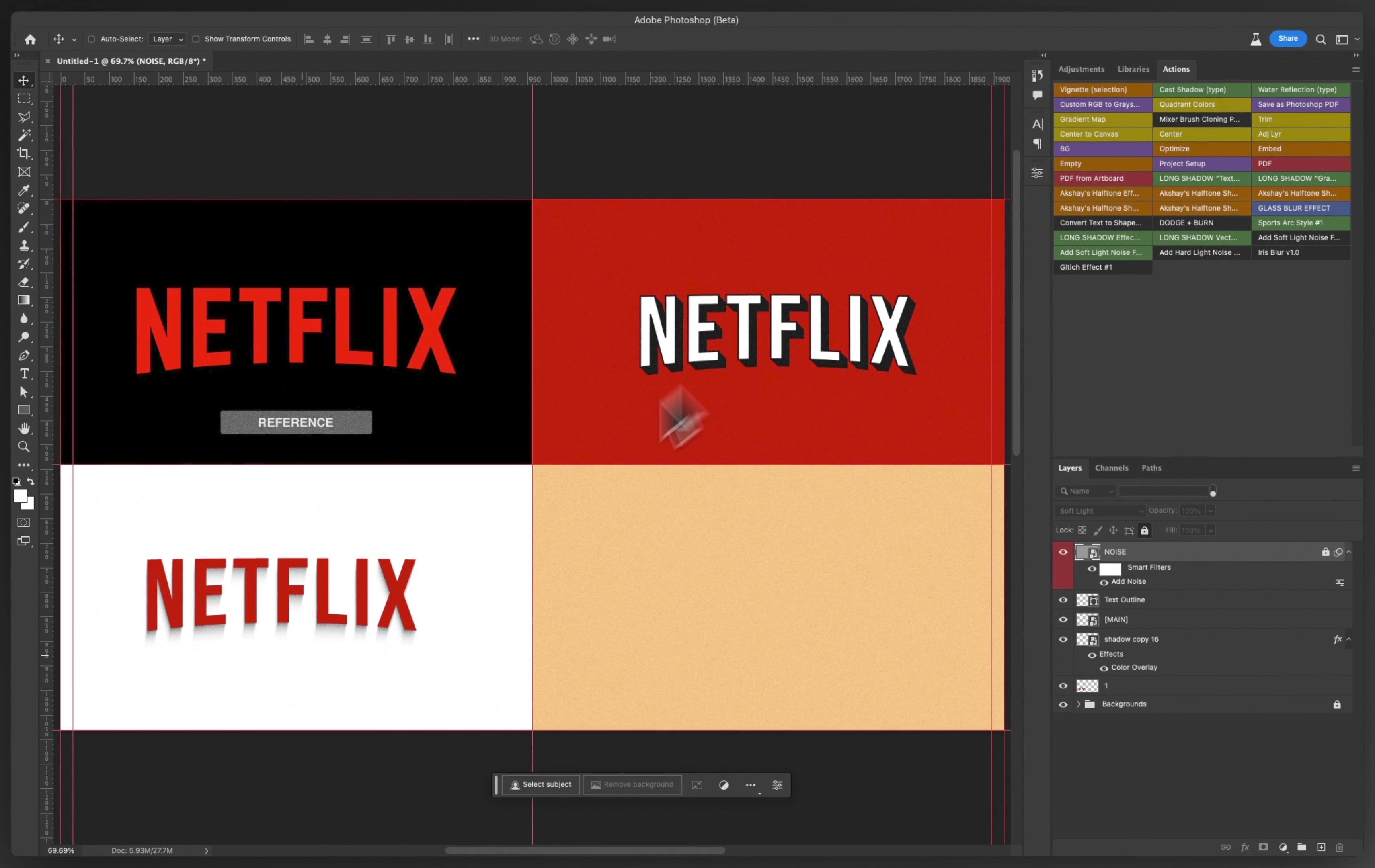The height and width of the screenshot is (868, 1375).
Task: Expand the Backgrounds layer group
Action: (1078, 704)
